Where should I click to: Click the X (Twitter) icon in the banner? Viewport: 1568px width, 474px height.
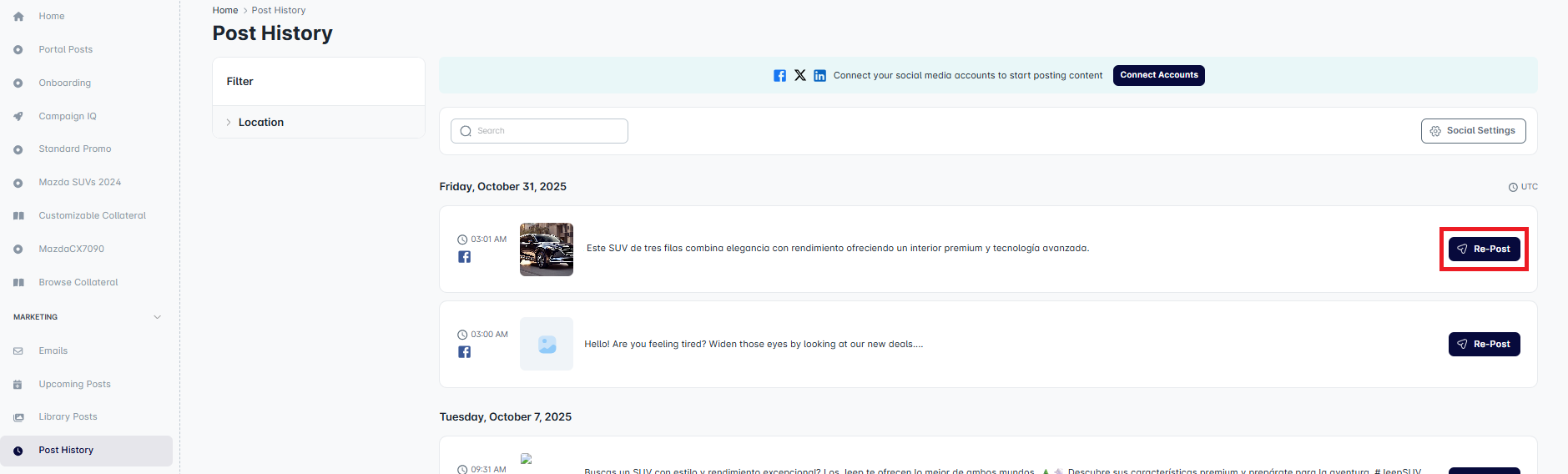tap(800, 75)
